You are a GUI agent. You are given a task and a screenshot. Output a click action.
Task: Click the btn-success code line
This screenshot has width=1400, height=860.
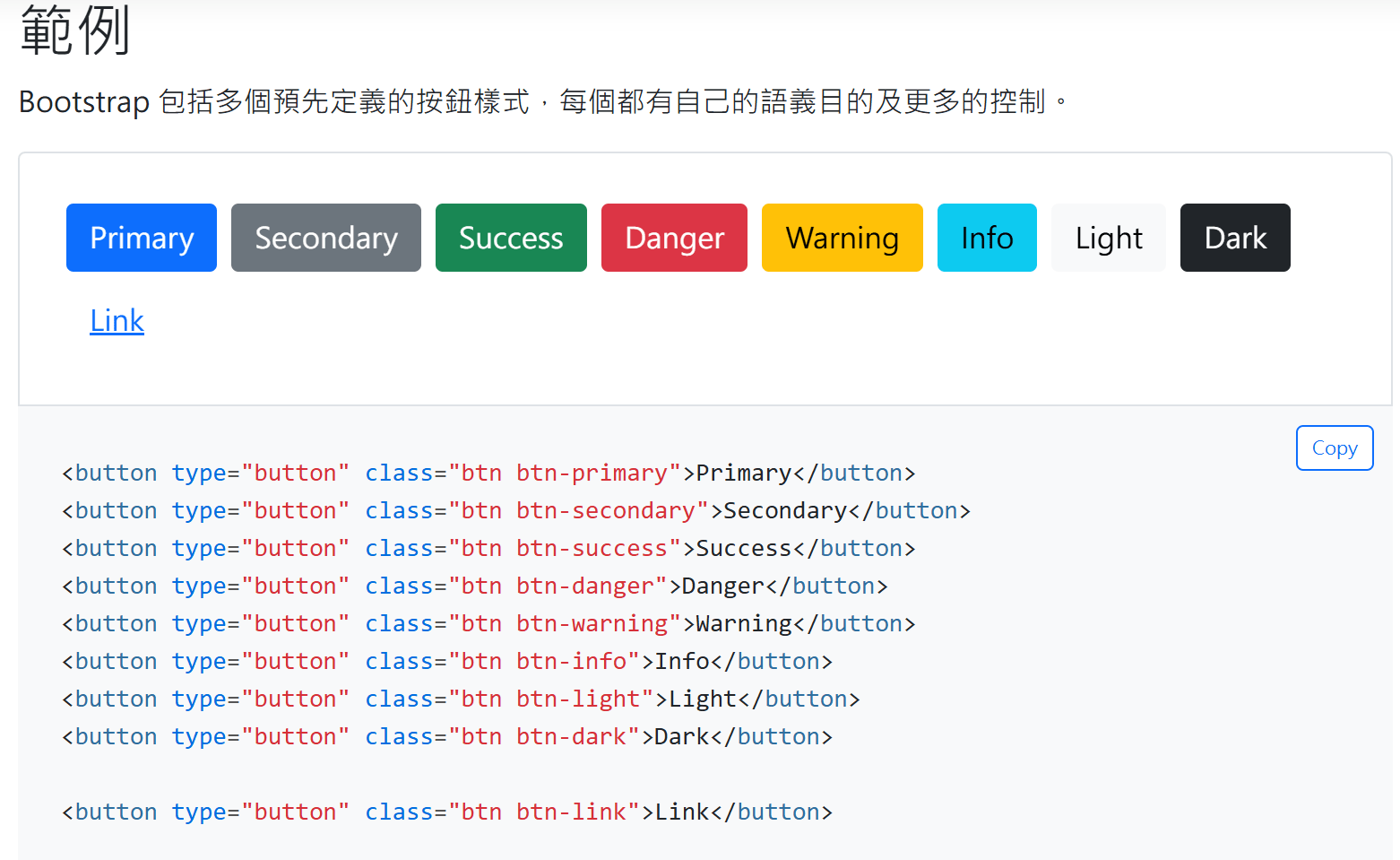coord(488,548)
